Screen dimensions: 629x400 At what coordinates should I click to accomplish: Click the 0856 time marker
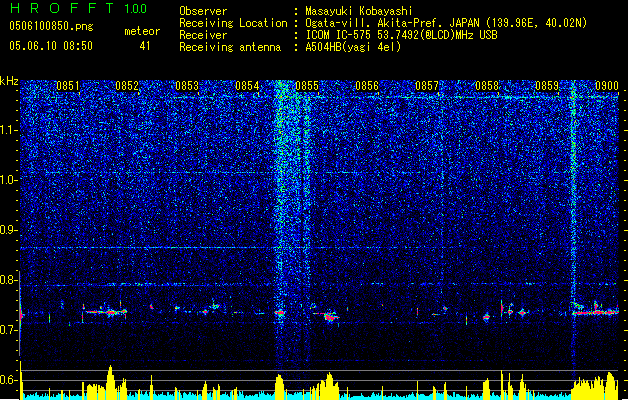[x=367, y=86]
